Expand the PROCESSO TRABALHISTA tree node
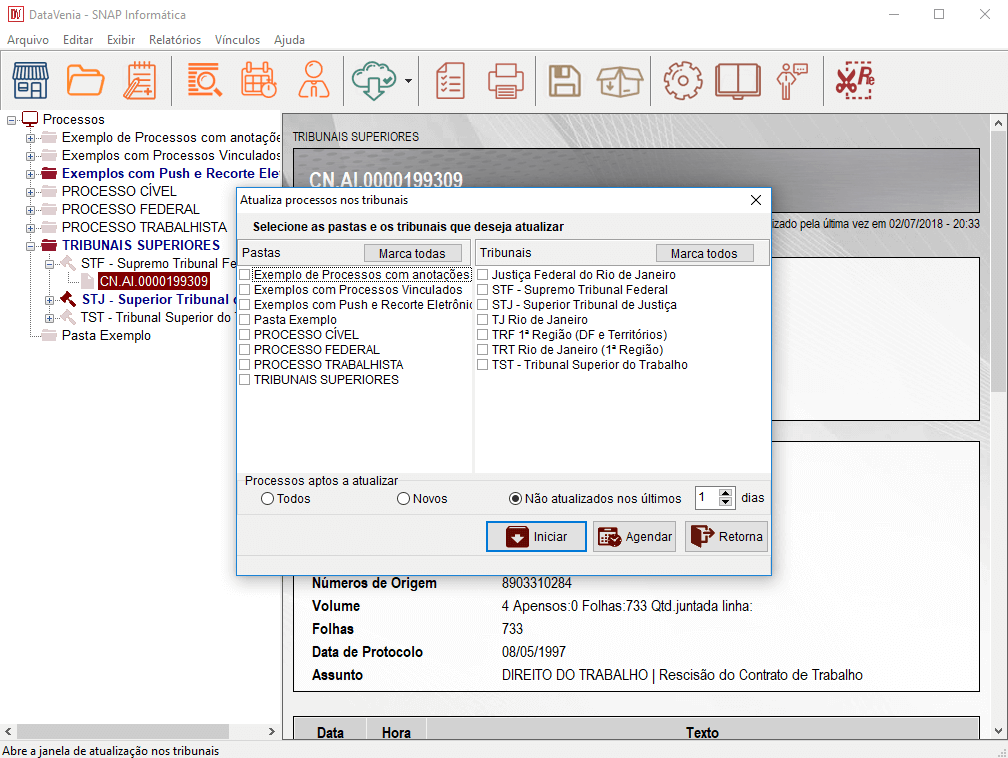 click(x=30, y=228)
